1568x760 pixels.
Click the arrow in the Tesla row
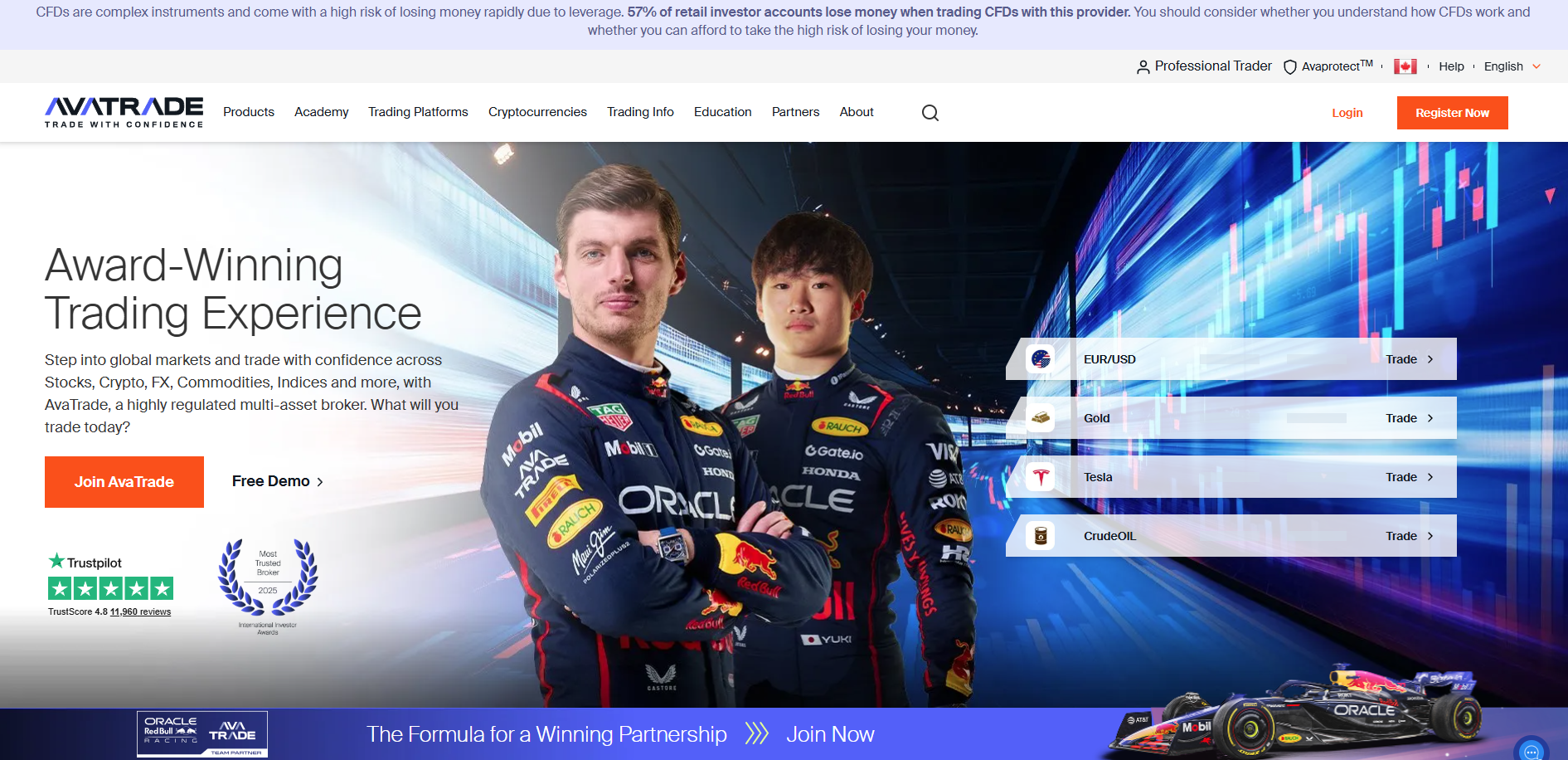click(1430, 477)
